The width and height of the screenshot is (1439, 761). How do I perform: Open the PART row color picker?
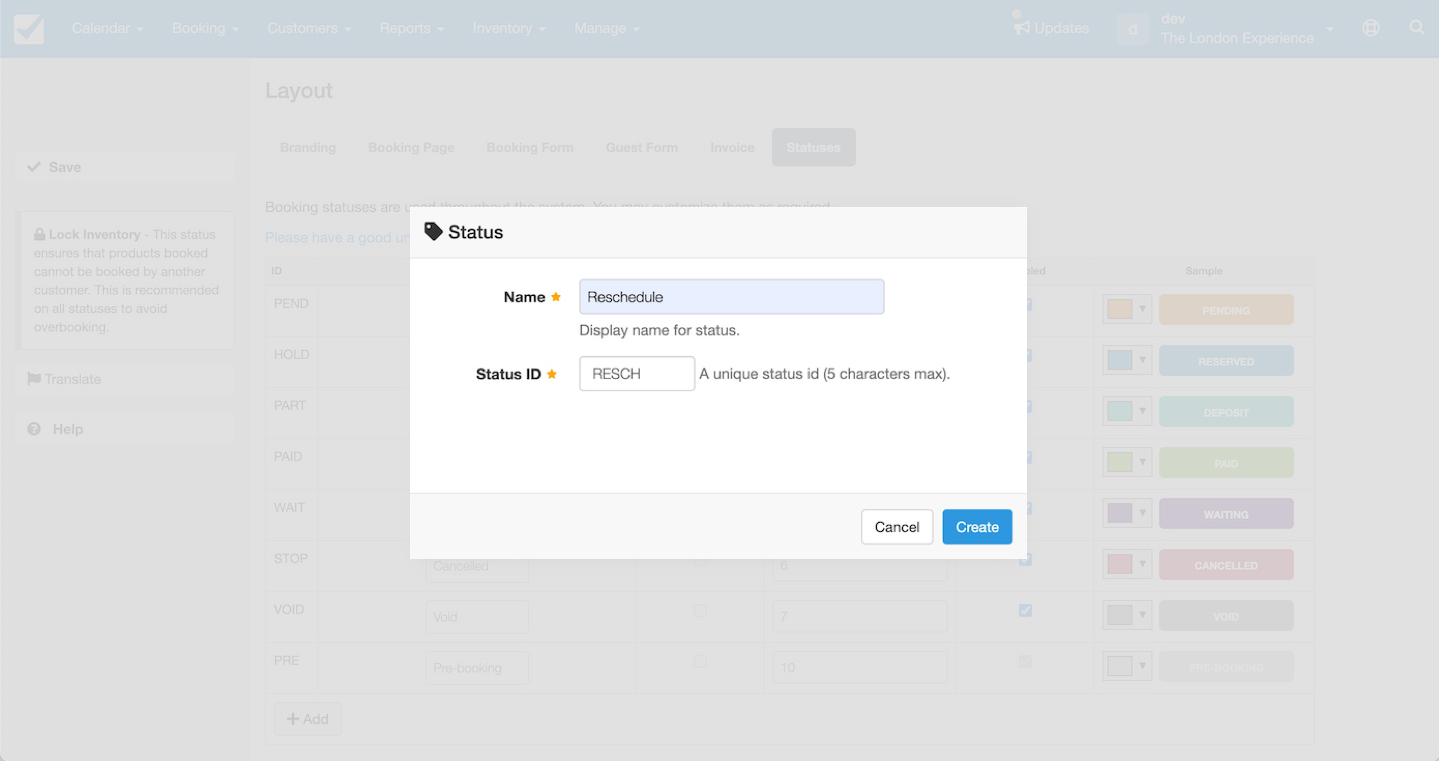tap(1128, 411)
